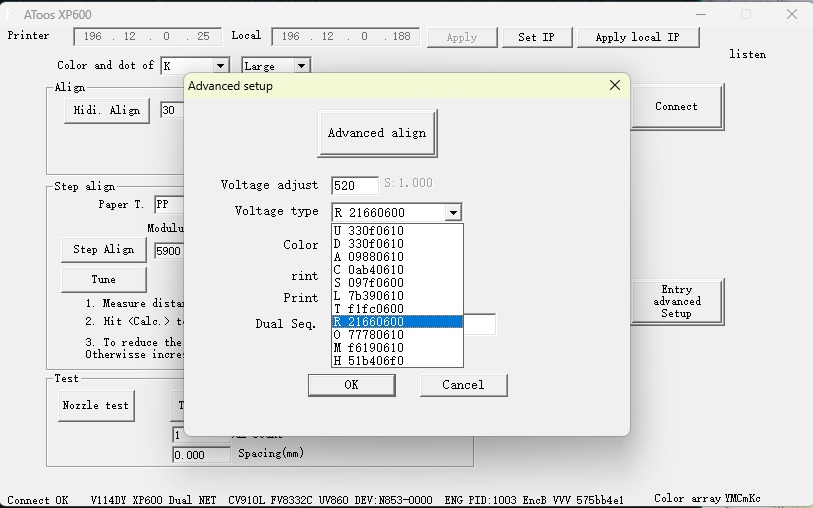Select voltage type U 330f0610

click(x=397, y=231)
